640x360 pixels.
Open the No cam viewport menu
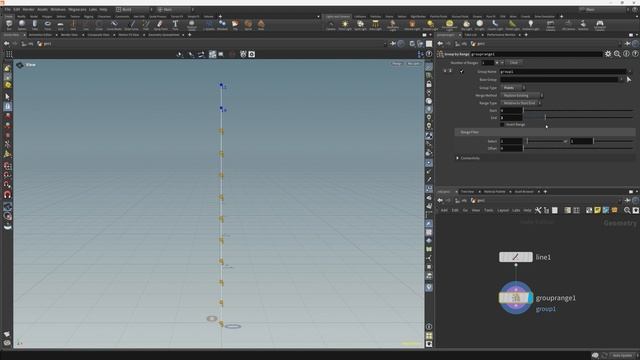[413, 64]
